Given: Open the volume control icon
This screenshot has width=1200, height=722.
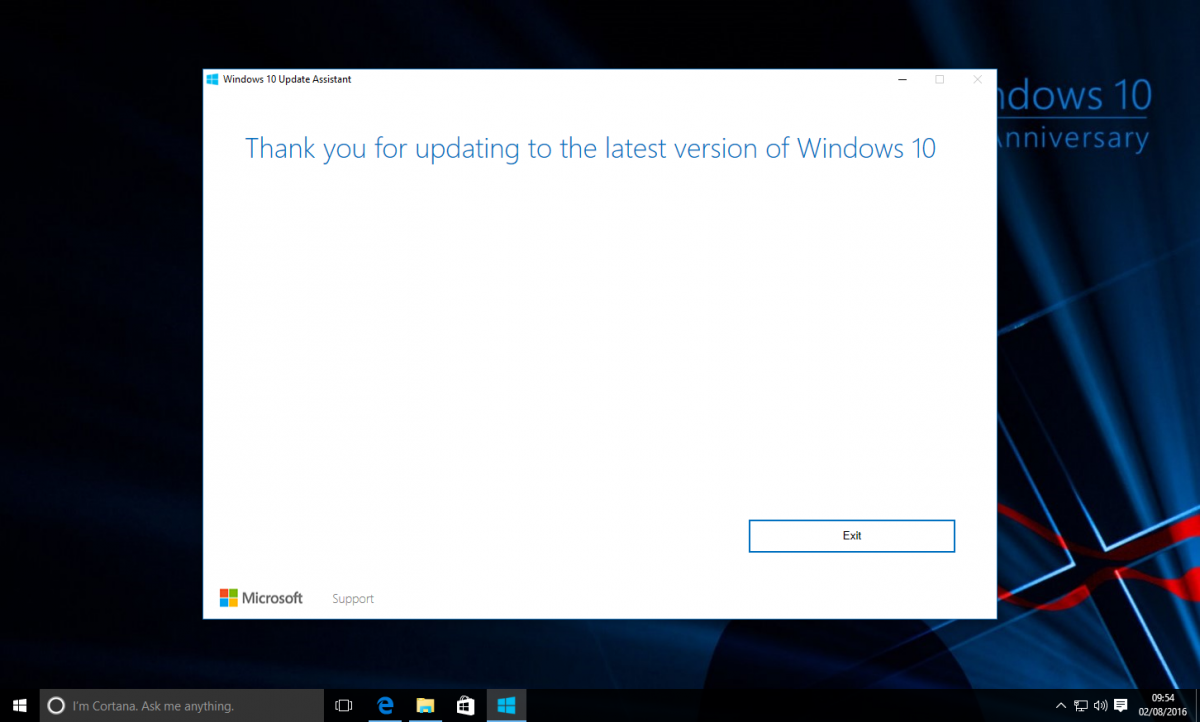Looking at the screenshot, I should [1100, 705].
